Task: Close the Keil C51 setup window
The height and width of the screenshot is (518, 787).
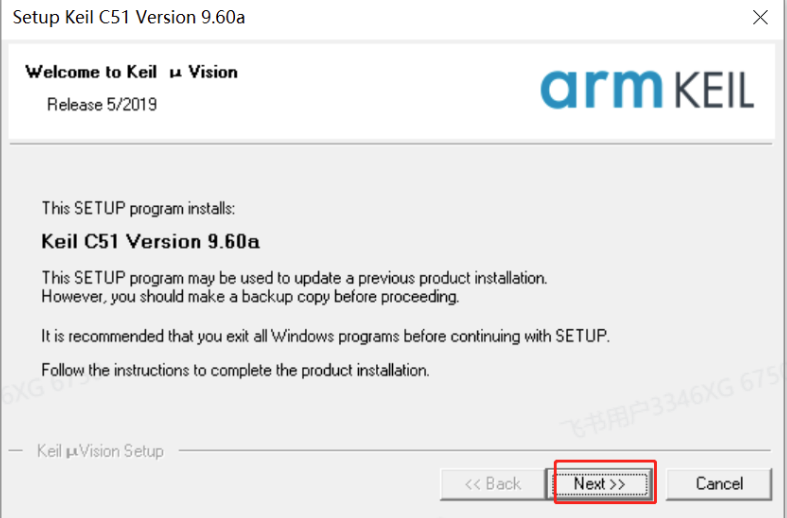Action: tap(760, 18)
